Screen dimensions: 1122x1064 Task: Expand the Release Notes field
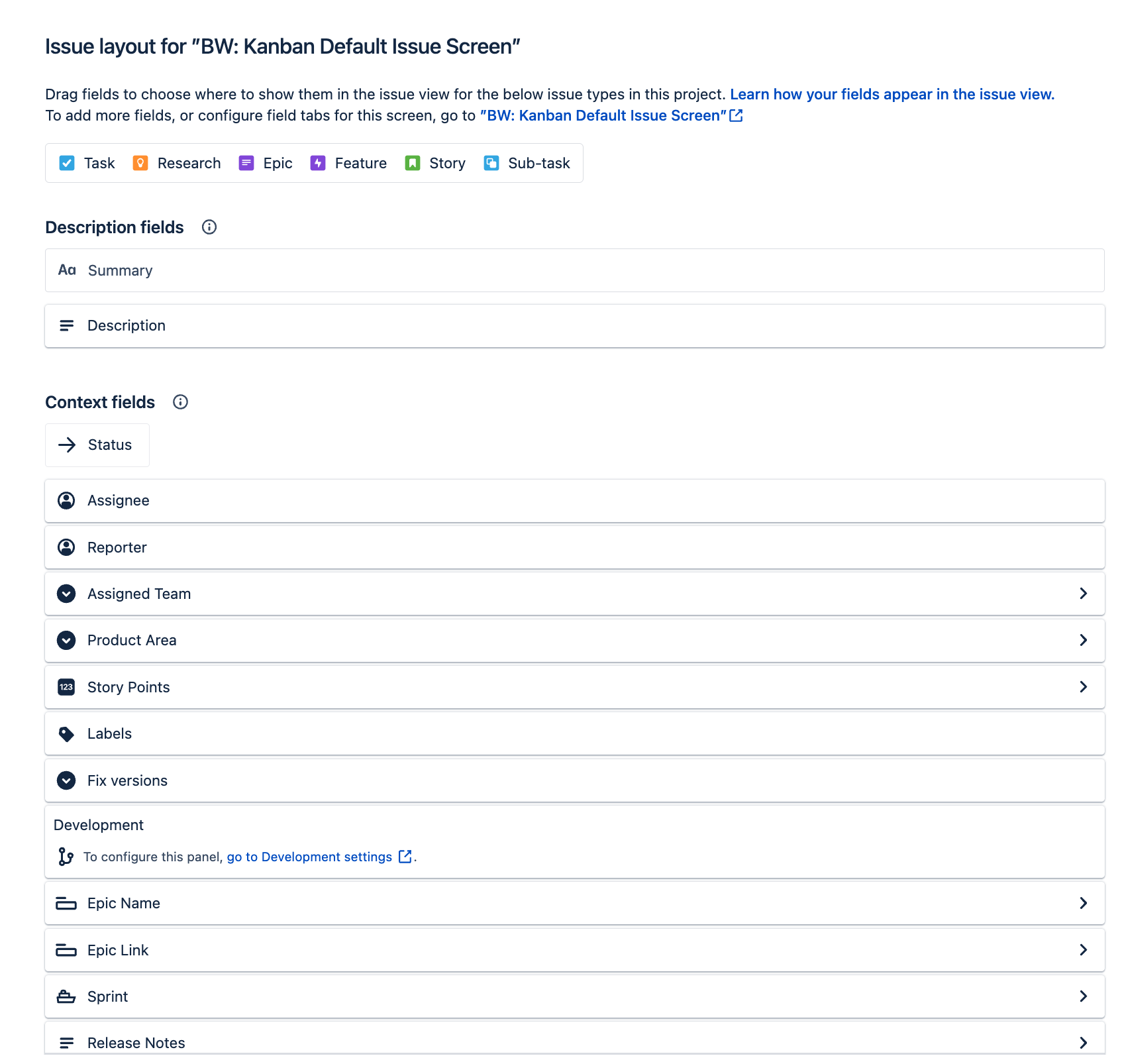pyautogui.click(x=1084, y=1042)
